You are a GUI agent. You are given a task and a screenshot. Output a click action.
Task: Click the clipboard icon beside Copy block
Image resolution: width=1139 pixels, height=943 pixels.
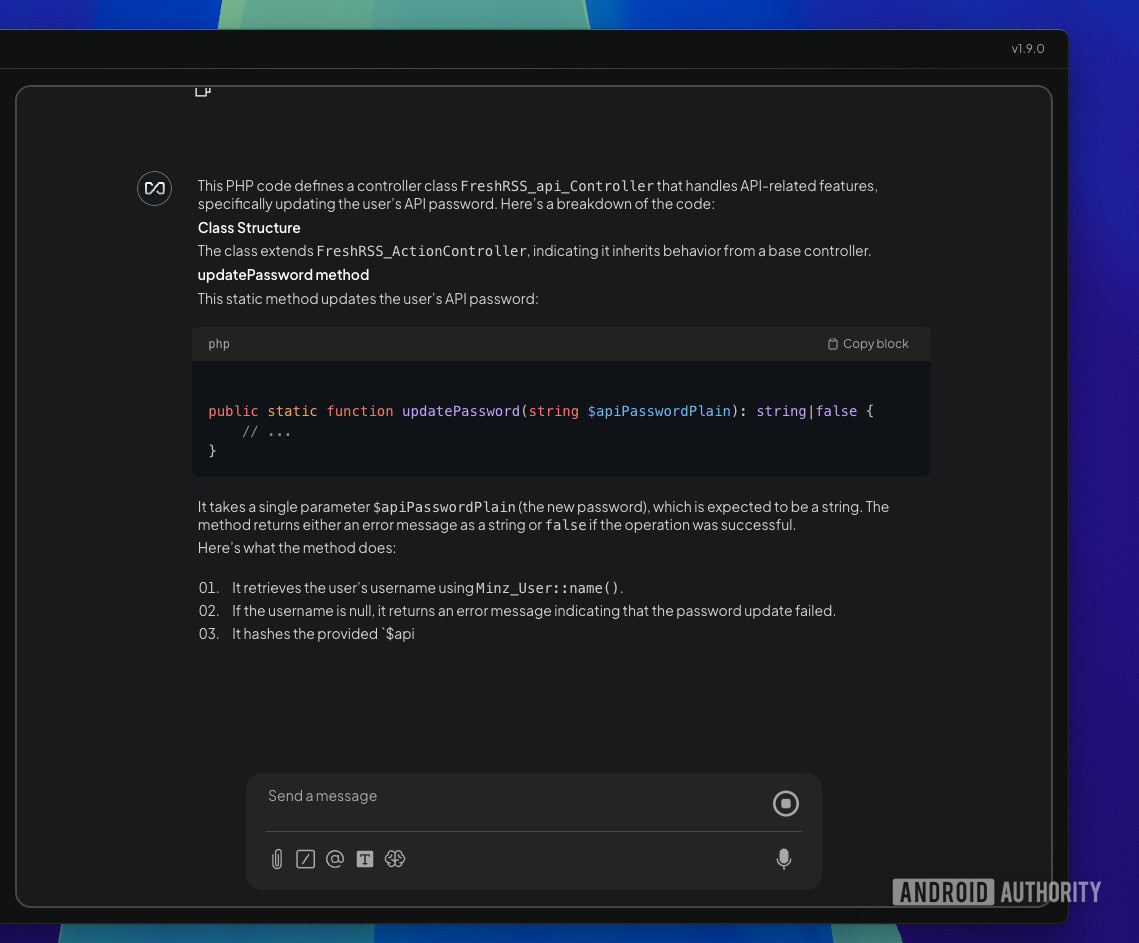pyautogui.click(x=832, y=343)
